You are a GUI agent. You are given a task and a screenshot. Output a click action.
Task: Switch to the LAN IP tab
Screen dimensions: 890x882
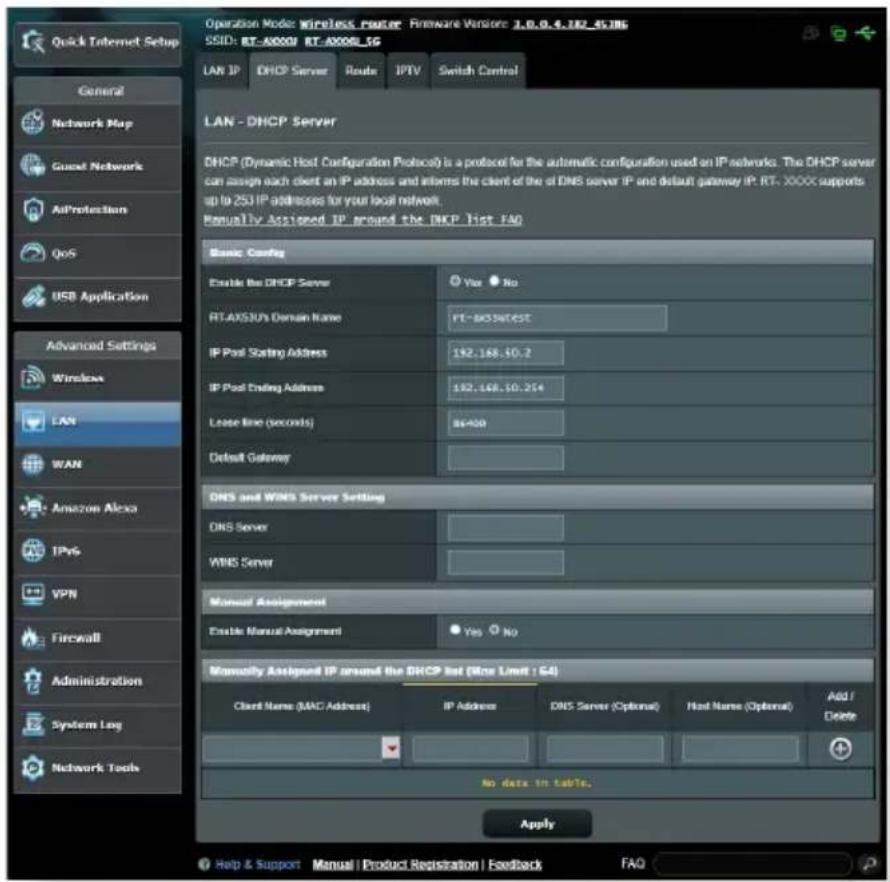pos(222,70)
